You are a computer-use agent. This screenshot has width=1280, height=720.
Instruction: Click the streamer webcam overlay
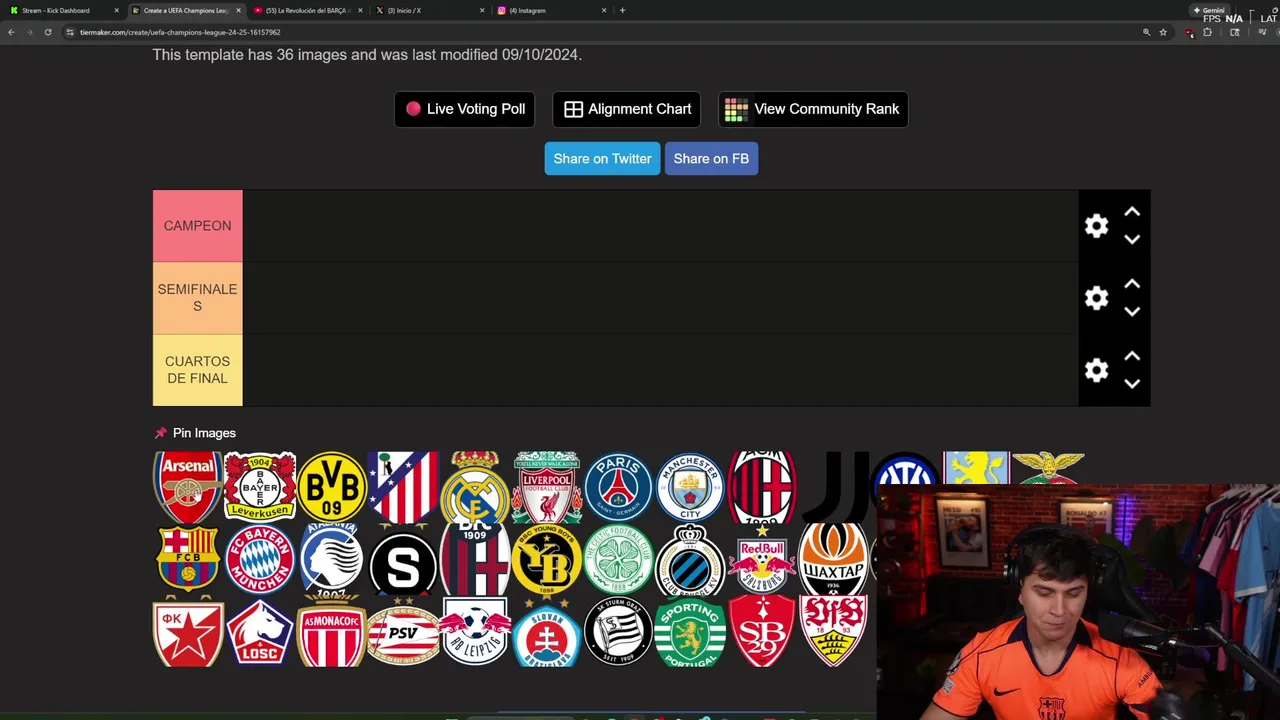click(1078, 602)
